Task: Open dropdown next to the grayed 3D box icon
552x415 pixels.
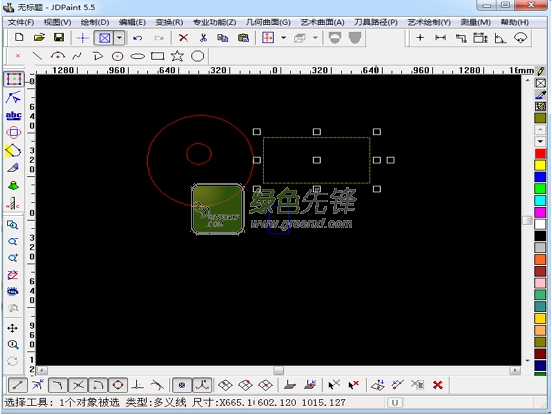Action: point(315,38)
